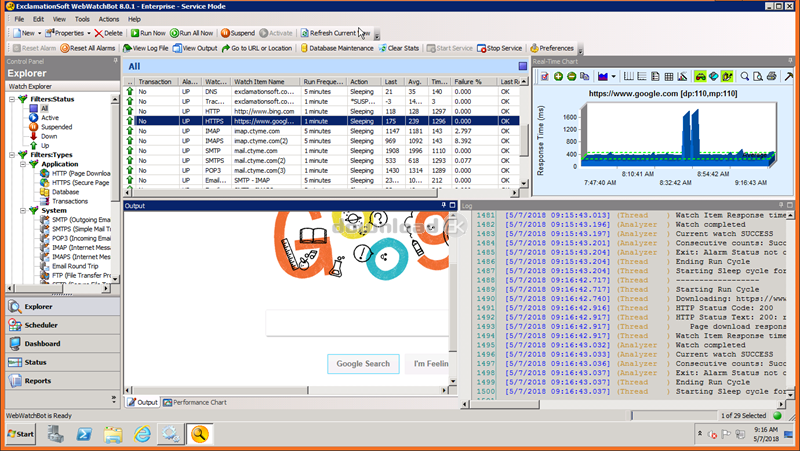Viewport: 800px width, 451px height.
Task: Click Reset All Alarms
Action: (x=88, y=48)
